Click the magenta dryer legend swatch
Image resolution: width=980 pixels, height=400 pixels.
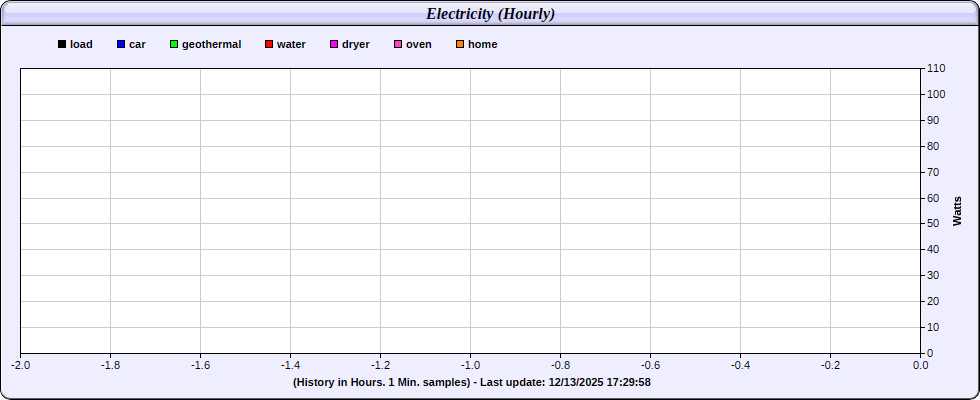click(334, 45)
